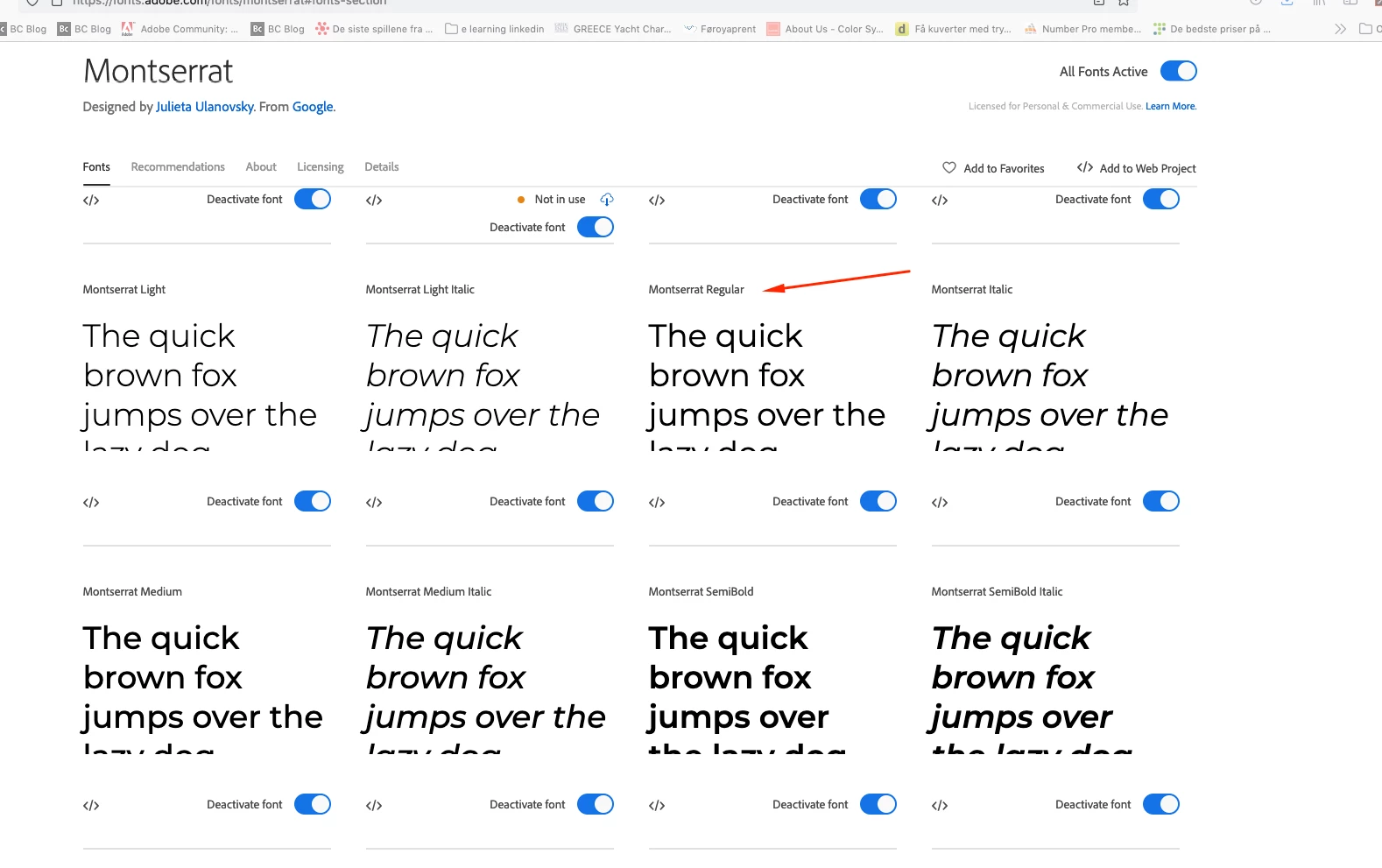1382x868 pixels.
Task: Deactivate the Montserrat Light Italic font toggle
Action: point(596,501)
